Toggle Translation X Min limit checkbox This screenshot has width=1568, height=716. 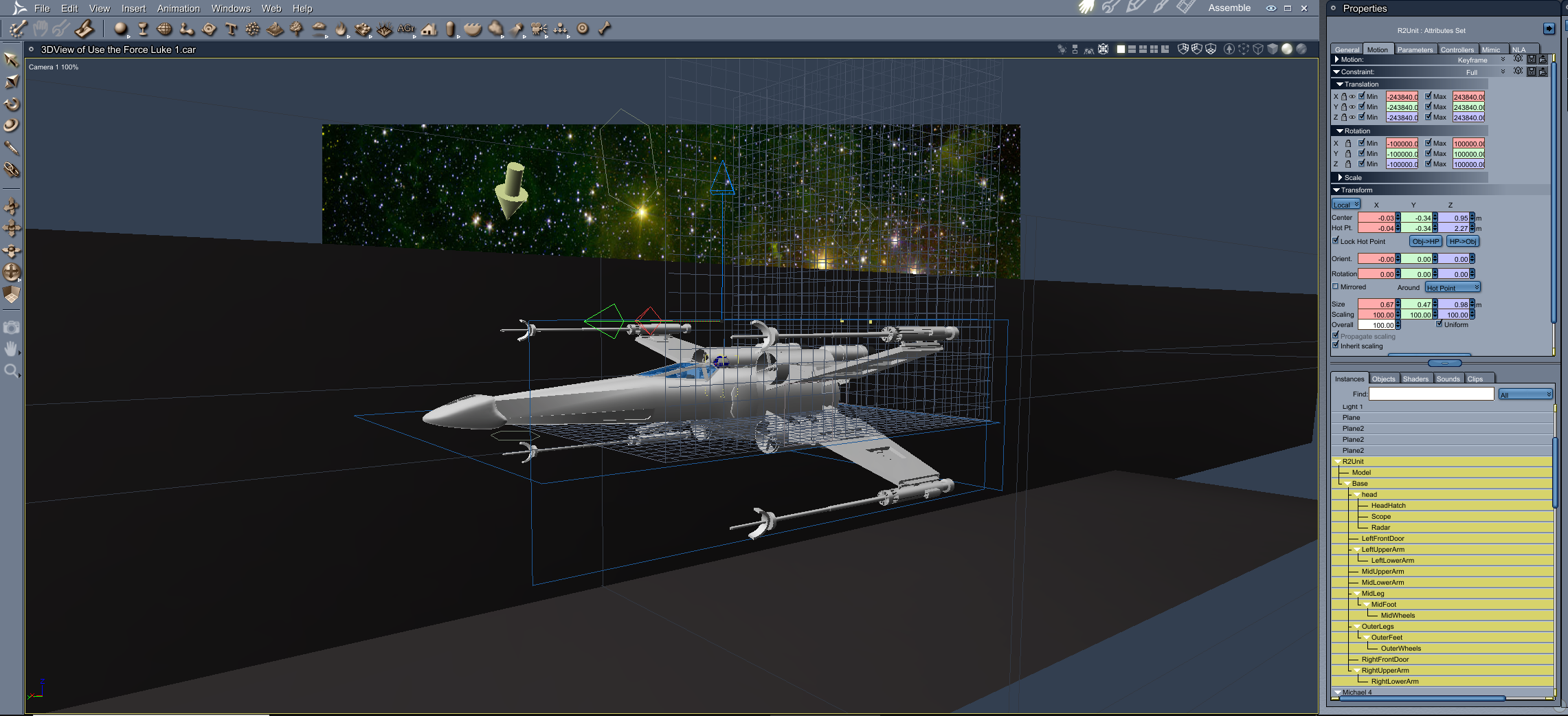click(x=1362, y=96)
